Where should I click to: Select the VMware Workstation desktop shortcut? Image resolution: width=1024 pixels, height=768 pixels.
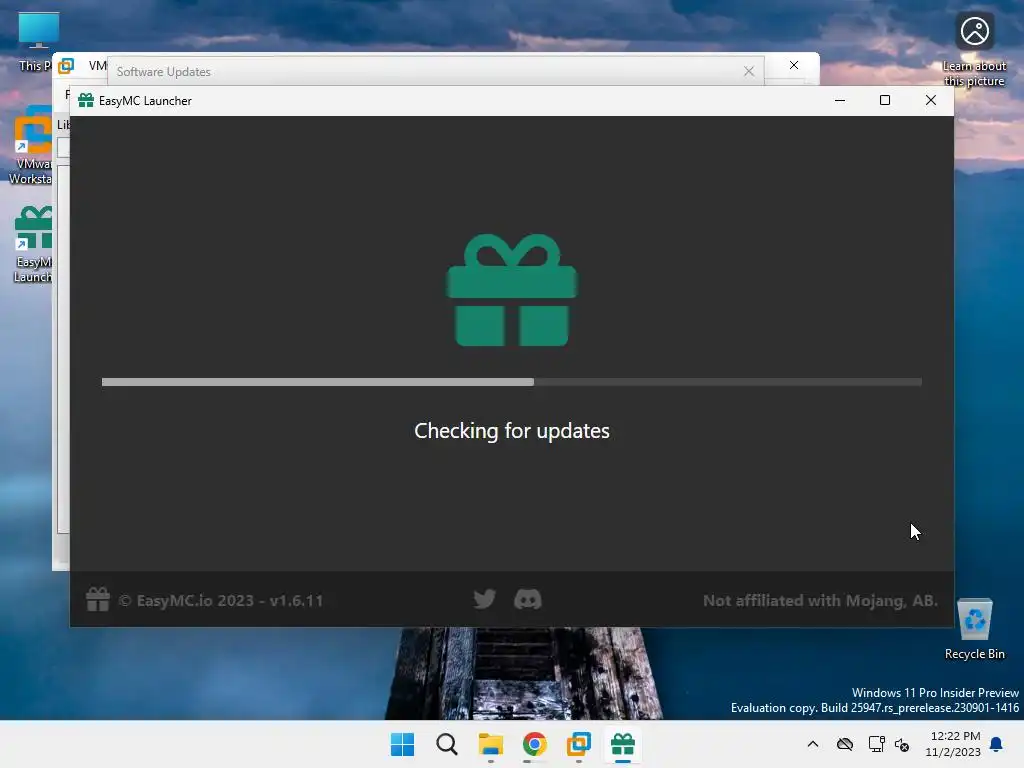[31, 146]
